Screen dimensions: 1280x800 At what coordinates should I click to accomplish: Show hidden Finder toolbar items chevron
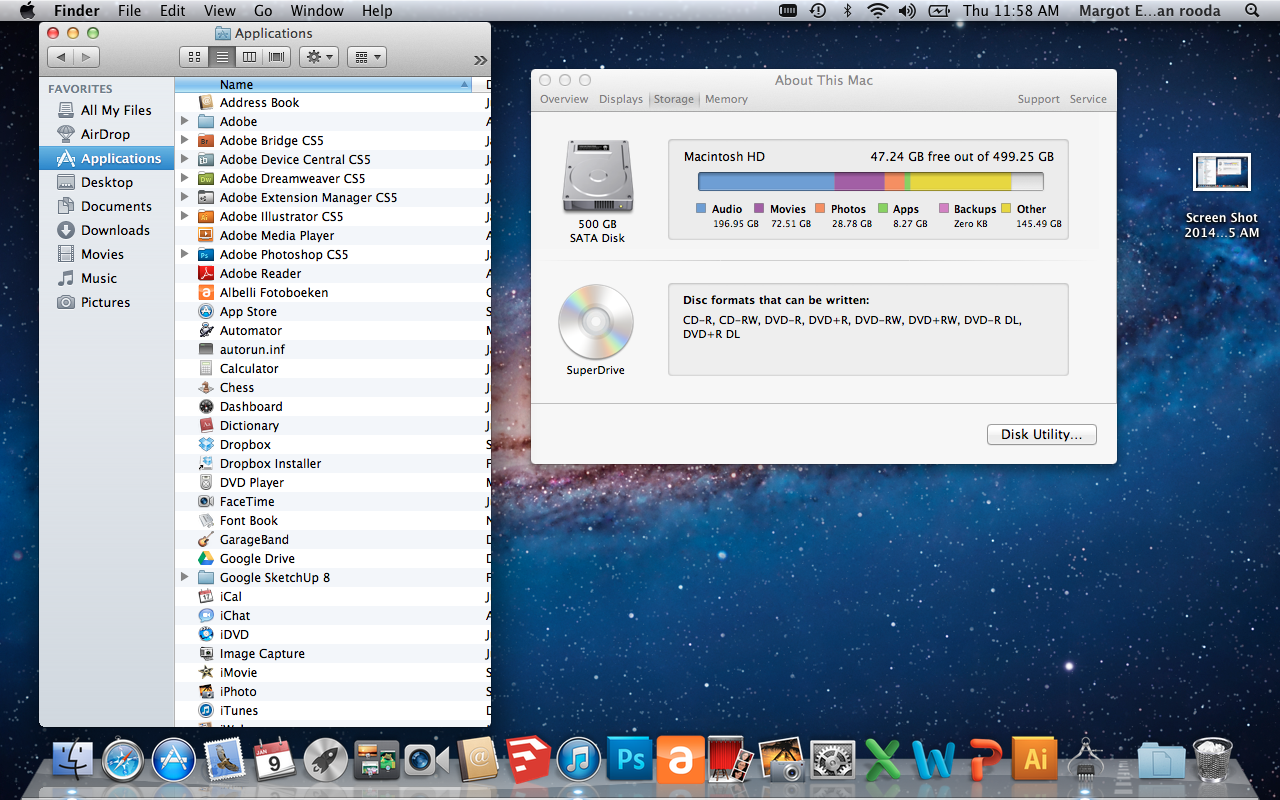tap(480, 59)
